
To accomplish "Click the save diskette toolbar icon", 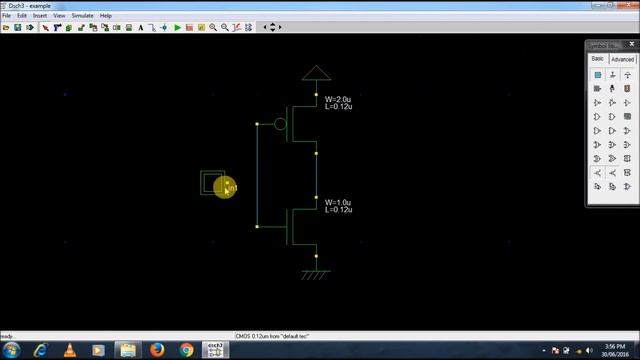I will point(18,27).
